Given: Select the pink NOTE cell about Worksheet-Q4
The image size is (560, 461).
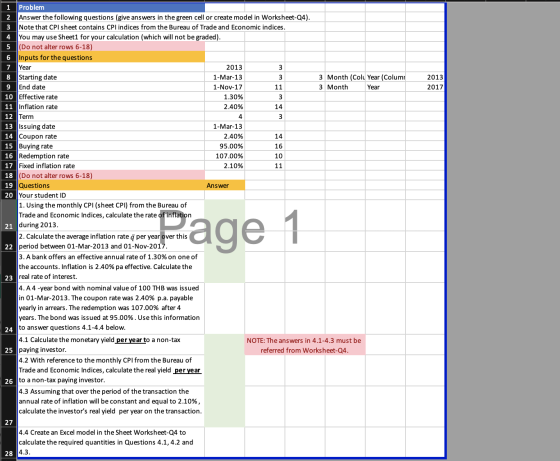Looking at the screenshot, I should (x=305, y=345).
